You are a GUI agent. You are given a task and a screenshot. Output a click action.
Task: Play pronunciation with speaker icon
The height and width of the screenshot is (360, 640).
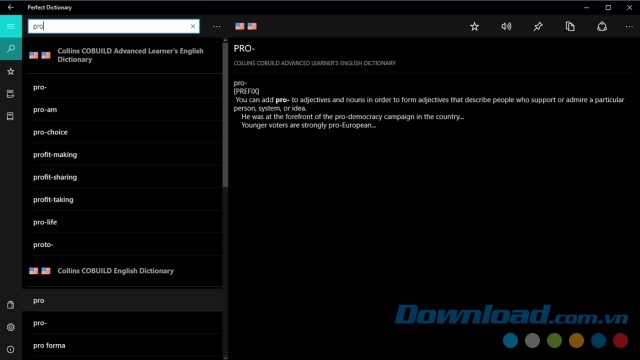point(506,27)
